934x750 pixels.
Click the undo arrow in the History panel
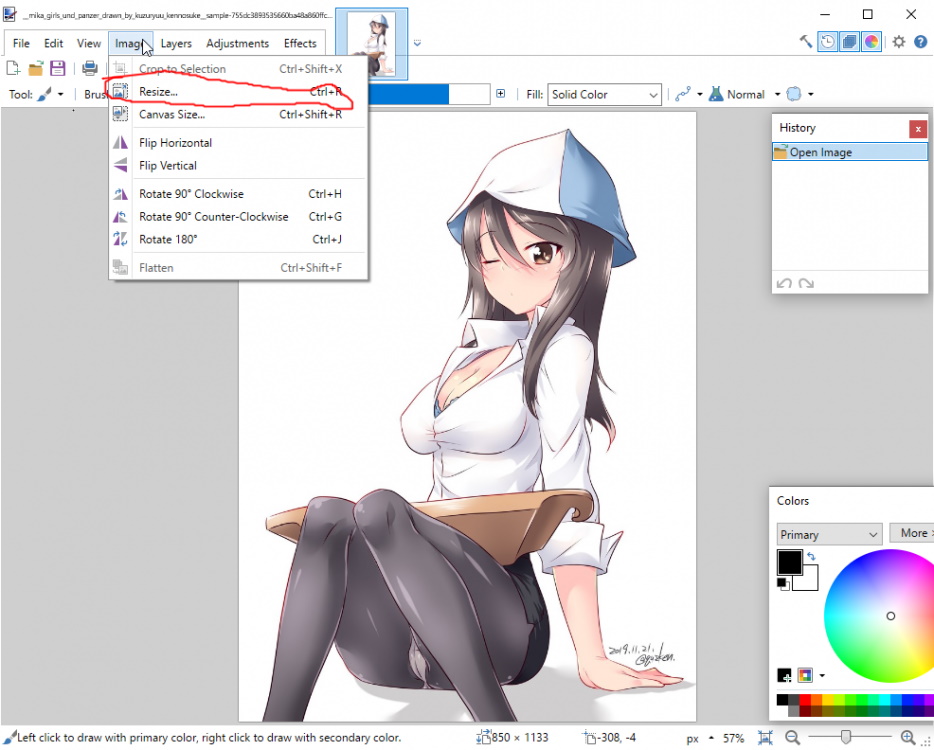784,283
